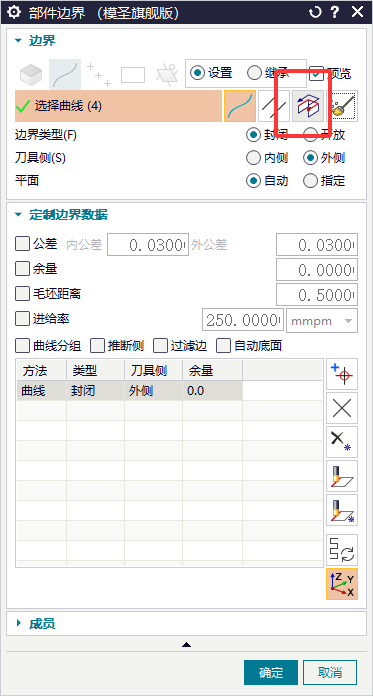
Task: Select 封闭 boundary type
Action: (254, 134)
